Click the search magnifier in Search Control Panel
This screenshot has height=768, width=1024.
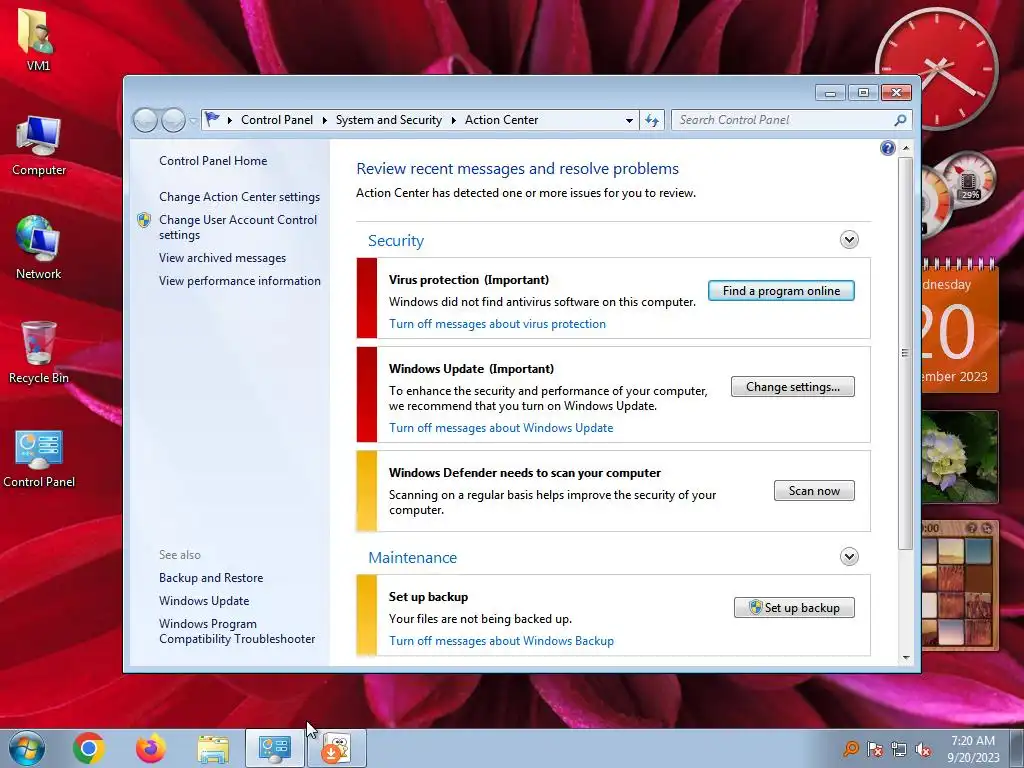point(900,120)
